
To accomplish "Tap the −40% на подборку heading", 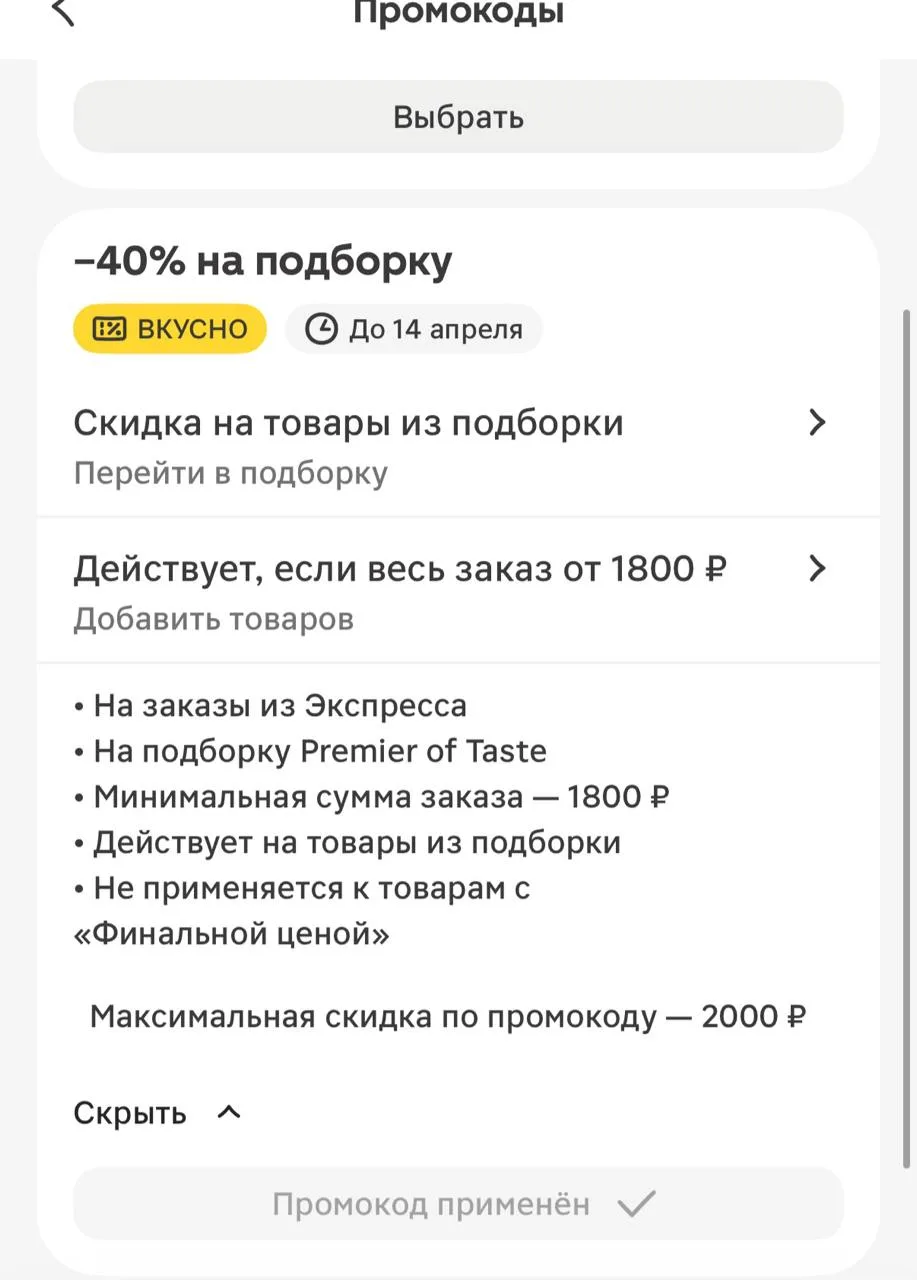I will click(263, 261).
